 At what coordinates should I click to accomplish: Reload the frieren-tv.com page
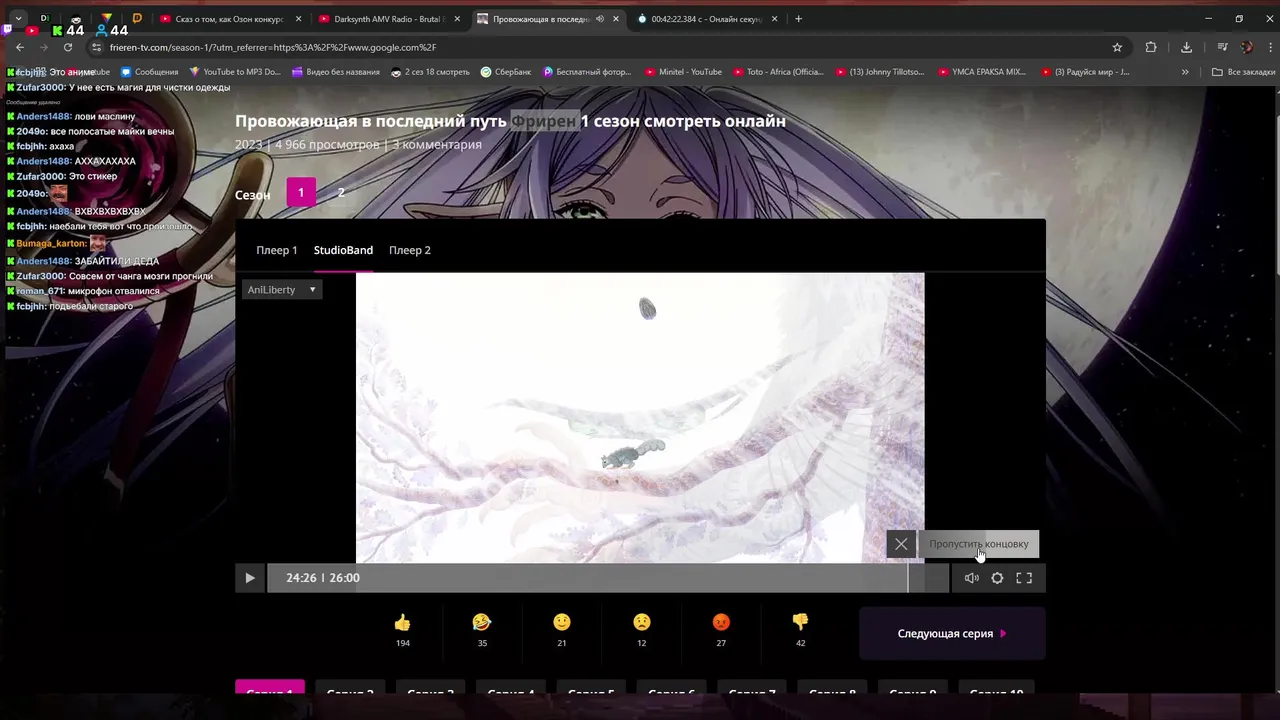click(68, 47)
